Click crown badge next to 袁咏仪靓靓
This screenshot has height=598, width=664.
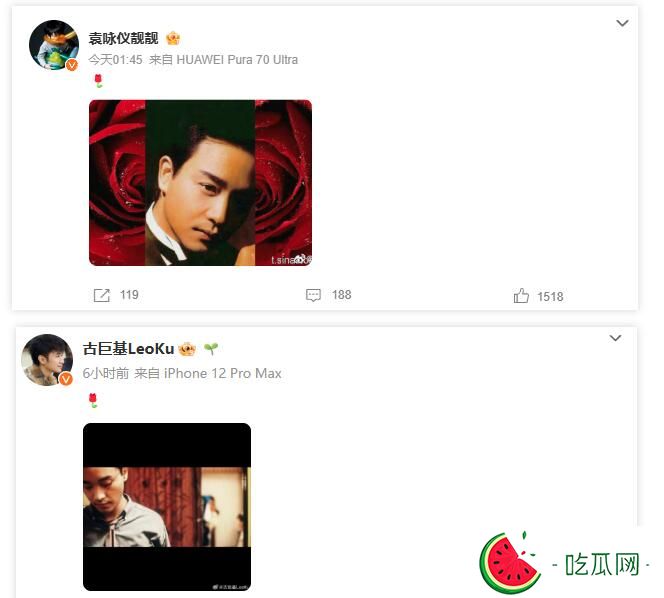173,39
